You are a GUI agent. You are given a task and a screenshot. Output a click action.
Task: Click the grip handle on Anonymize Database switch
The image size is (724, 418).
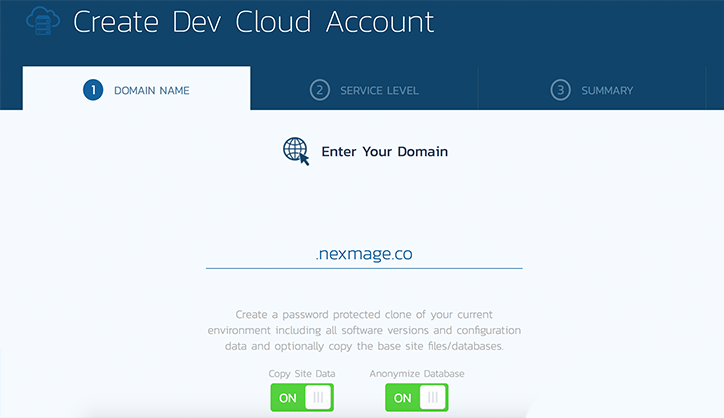[433, 397]
